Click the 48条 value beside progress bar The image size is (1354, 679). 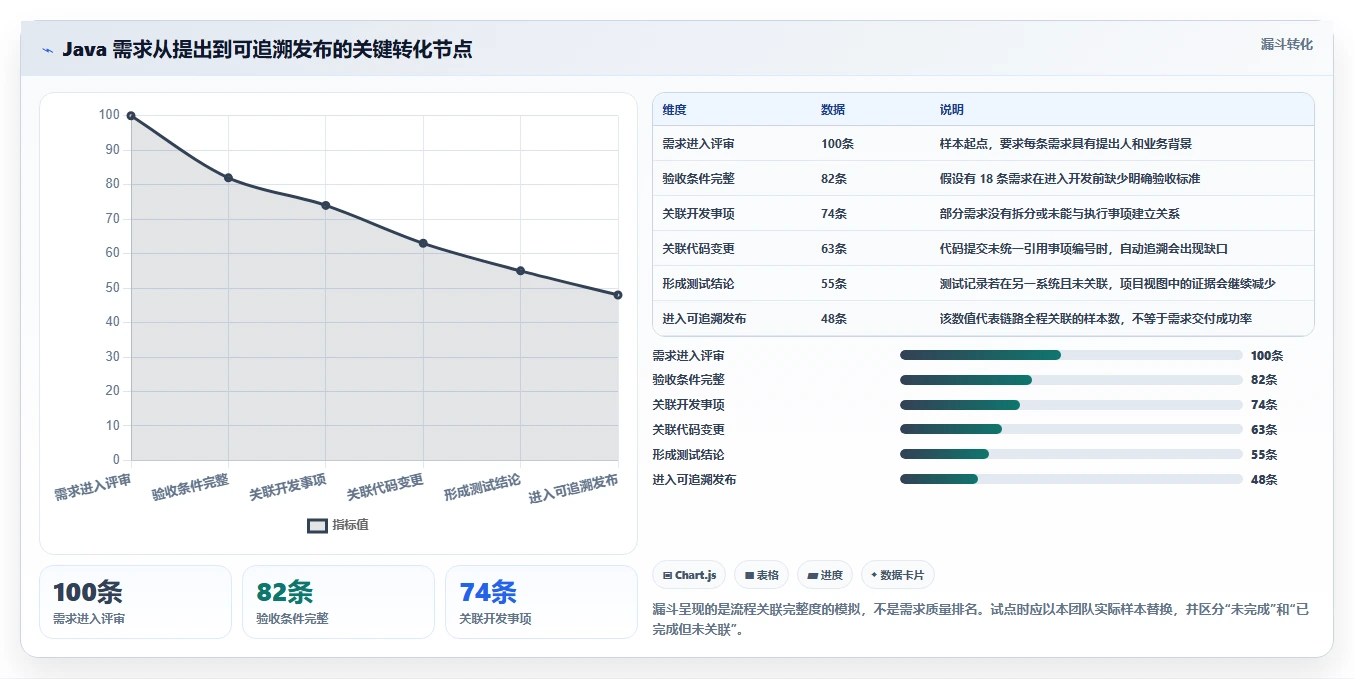(x=1264, y=479)
